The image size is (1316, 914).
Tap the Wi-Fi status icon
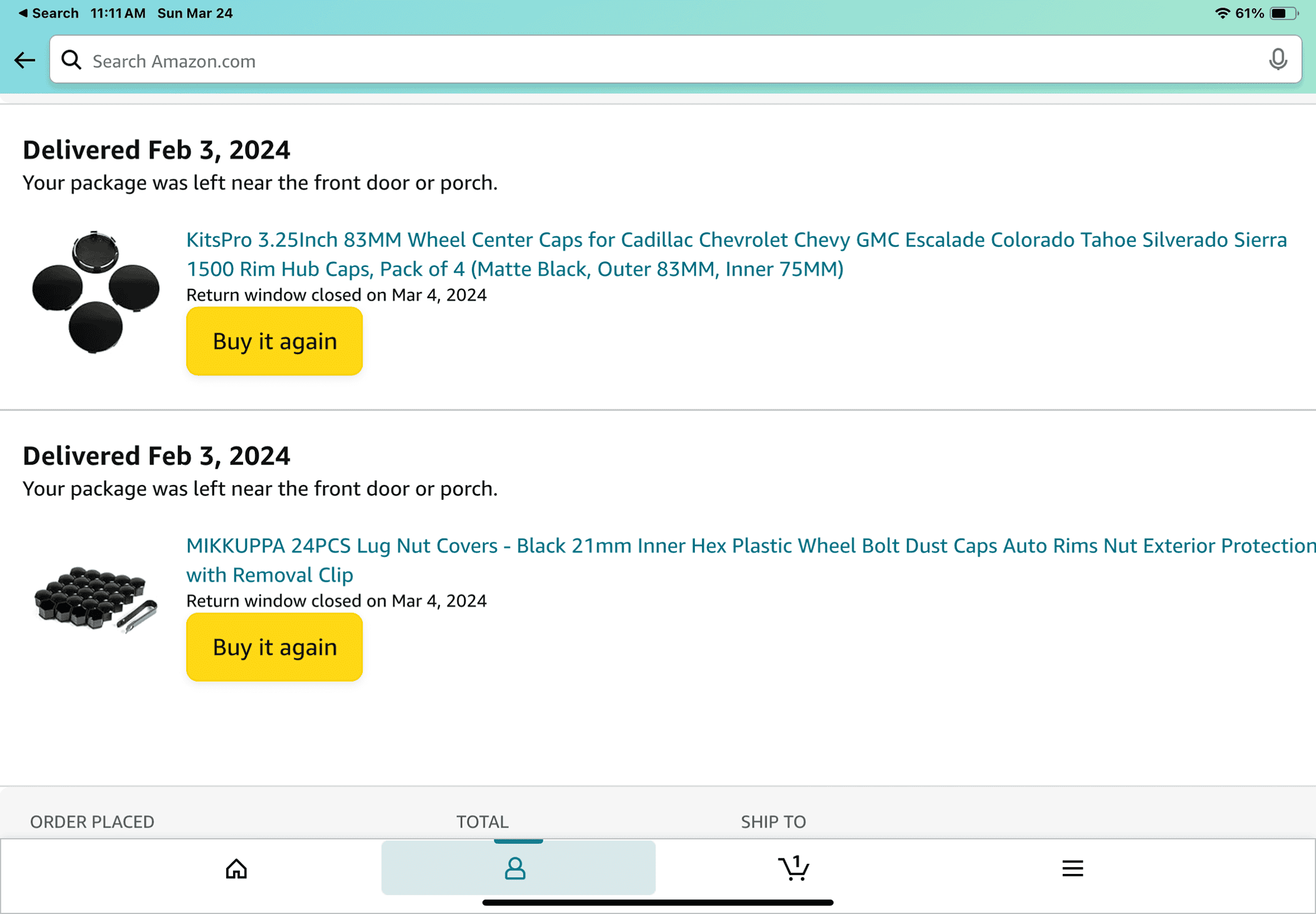1221,13
